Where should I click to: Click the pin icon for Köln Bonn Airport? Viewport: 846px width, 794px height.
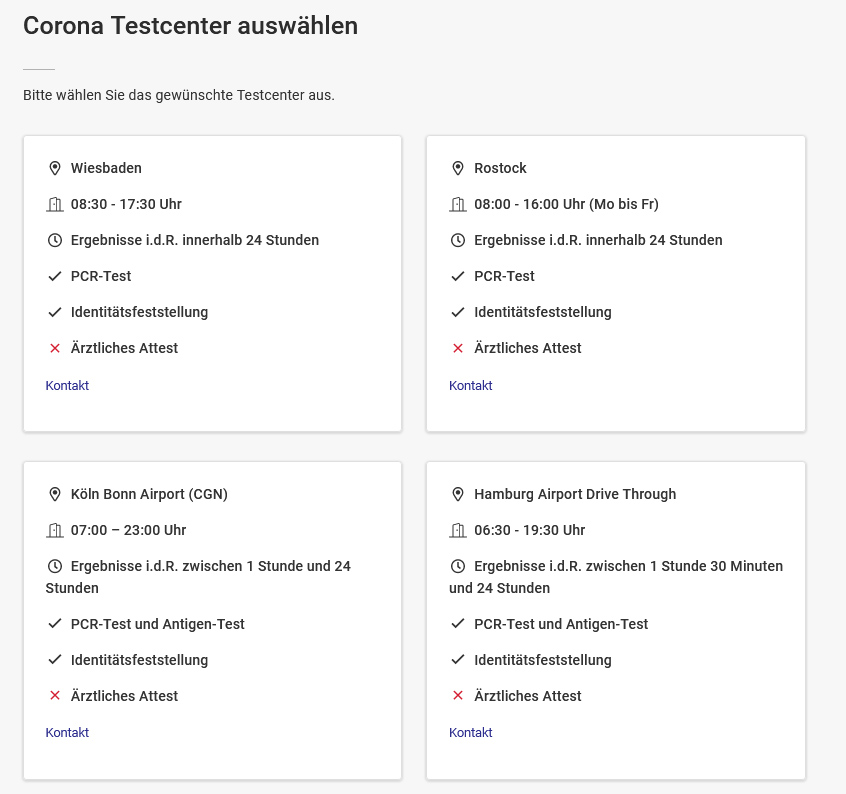click(55, 494)
